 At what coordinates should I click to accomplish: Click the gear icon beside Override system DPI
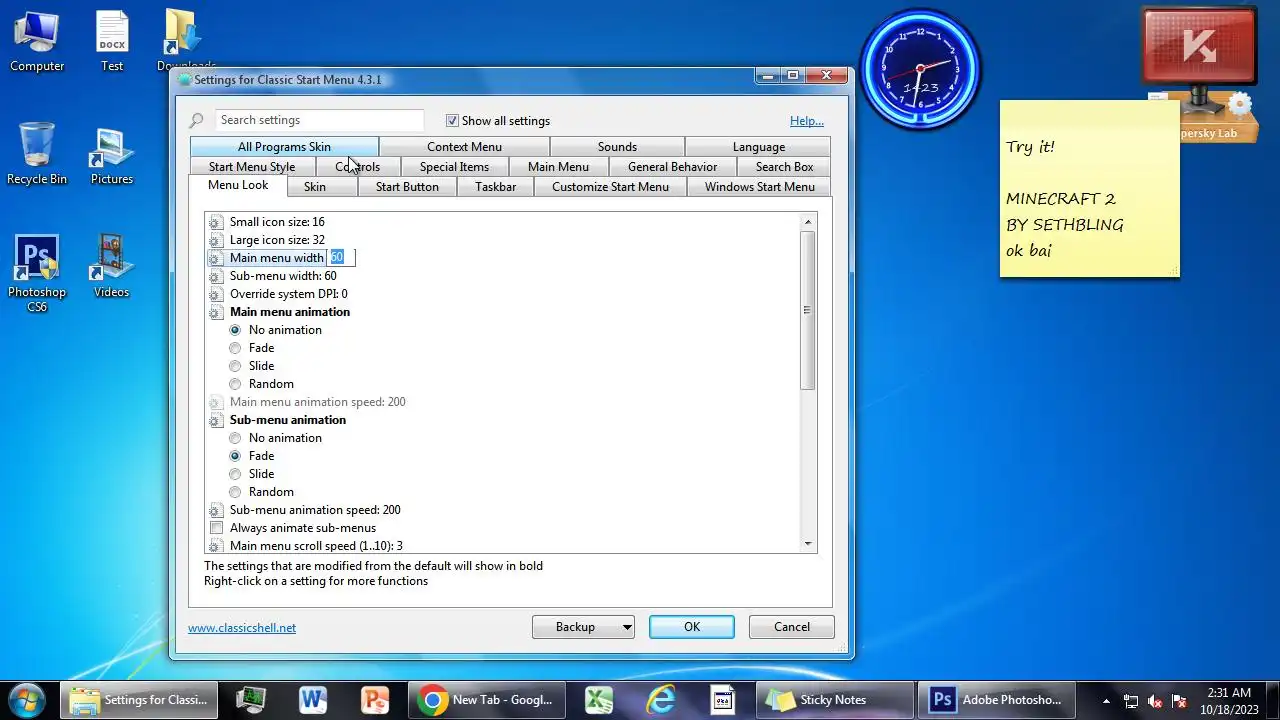coord(216,294)
